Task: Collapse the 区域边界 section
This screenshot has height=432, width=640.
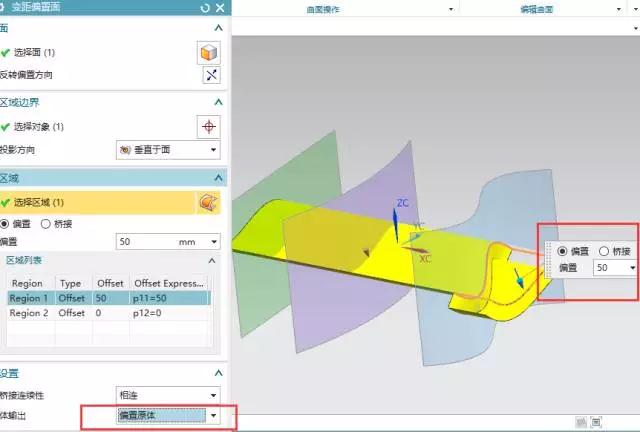Action: click(218, 103)
